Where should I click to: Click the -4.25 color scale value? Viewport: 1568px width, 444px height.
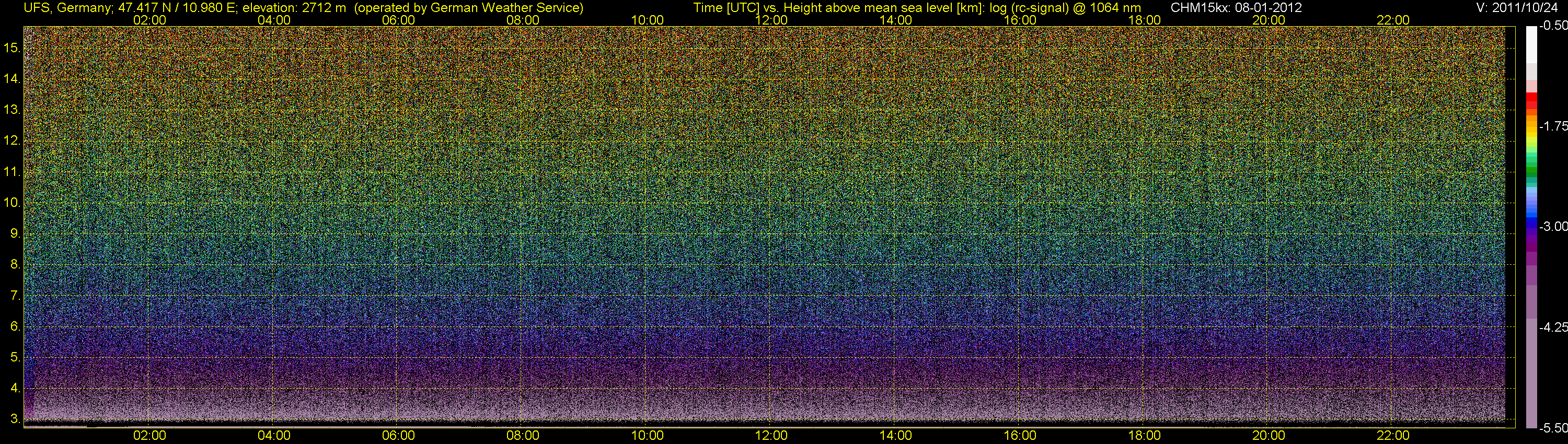click(1553, 327)
